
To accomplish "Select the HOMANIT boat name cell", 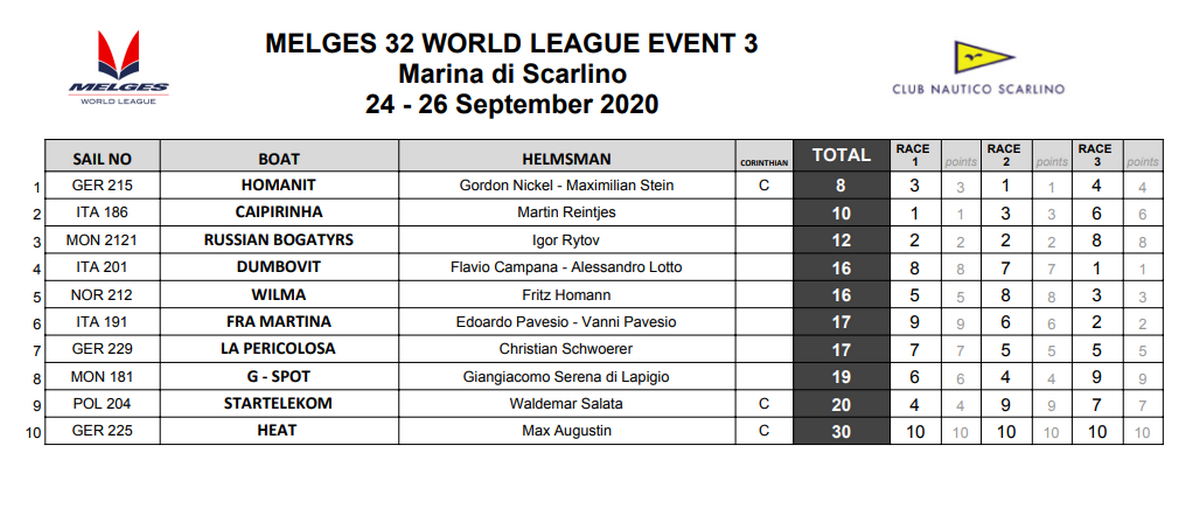I will coord(278,185).
